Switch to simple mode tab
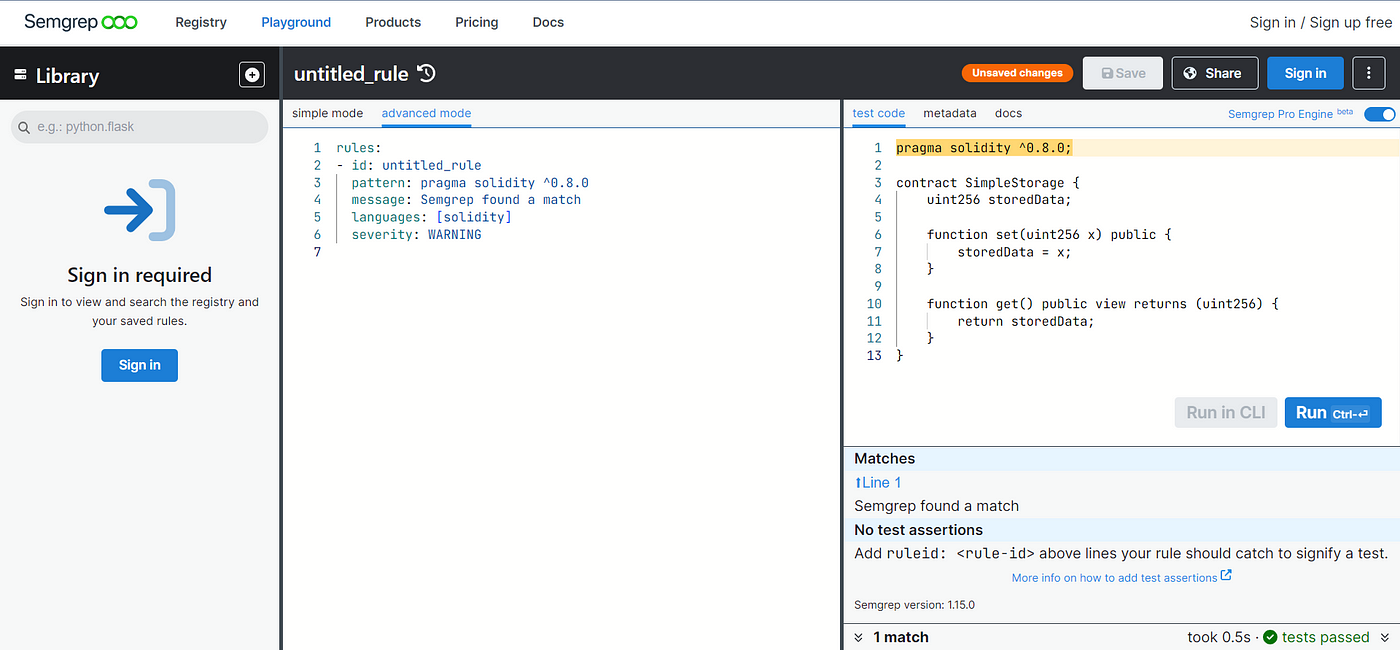This screenshot has height=650, width=1400. point(327,113)
